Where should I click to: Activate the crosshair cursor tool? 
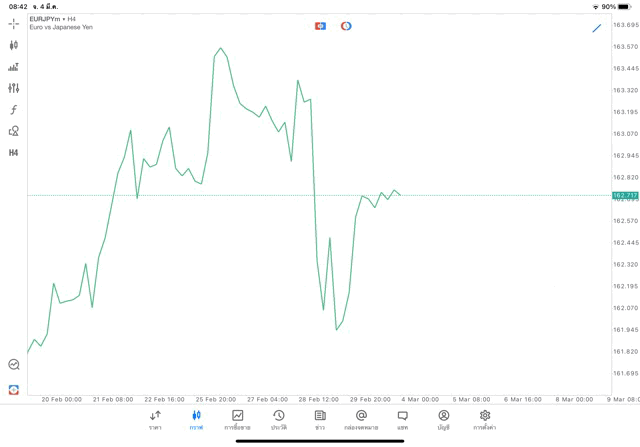coord(14,23)
